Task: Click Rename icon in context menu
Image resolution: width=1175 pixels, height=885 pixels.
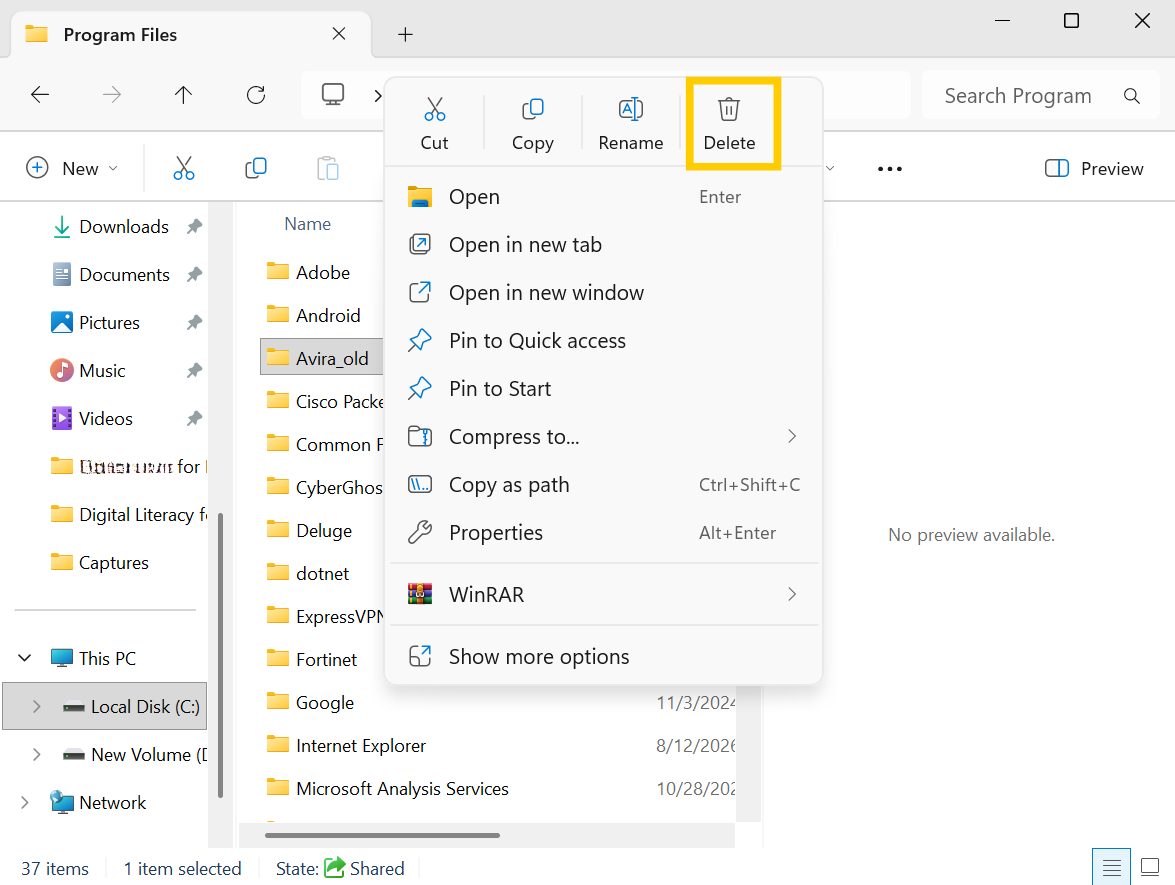Action: click(631, 109)
